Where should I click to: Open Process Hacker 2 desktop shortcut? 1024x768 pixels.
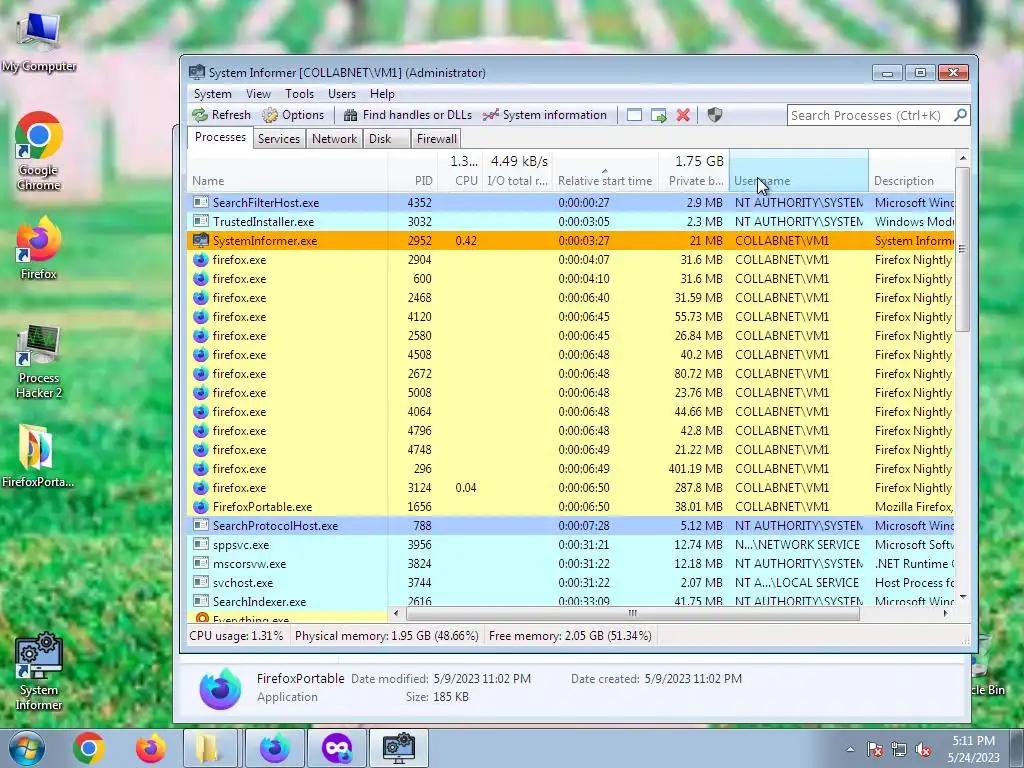click(x=39, y=362)
